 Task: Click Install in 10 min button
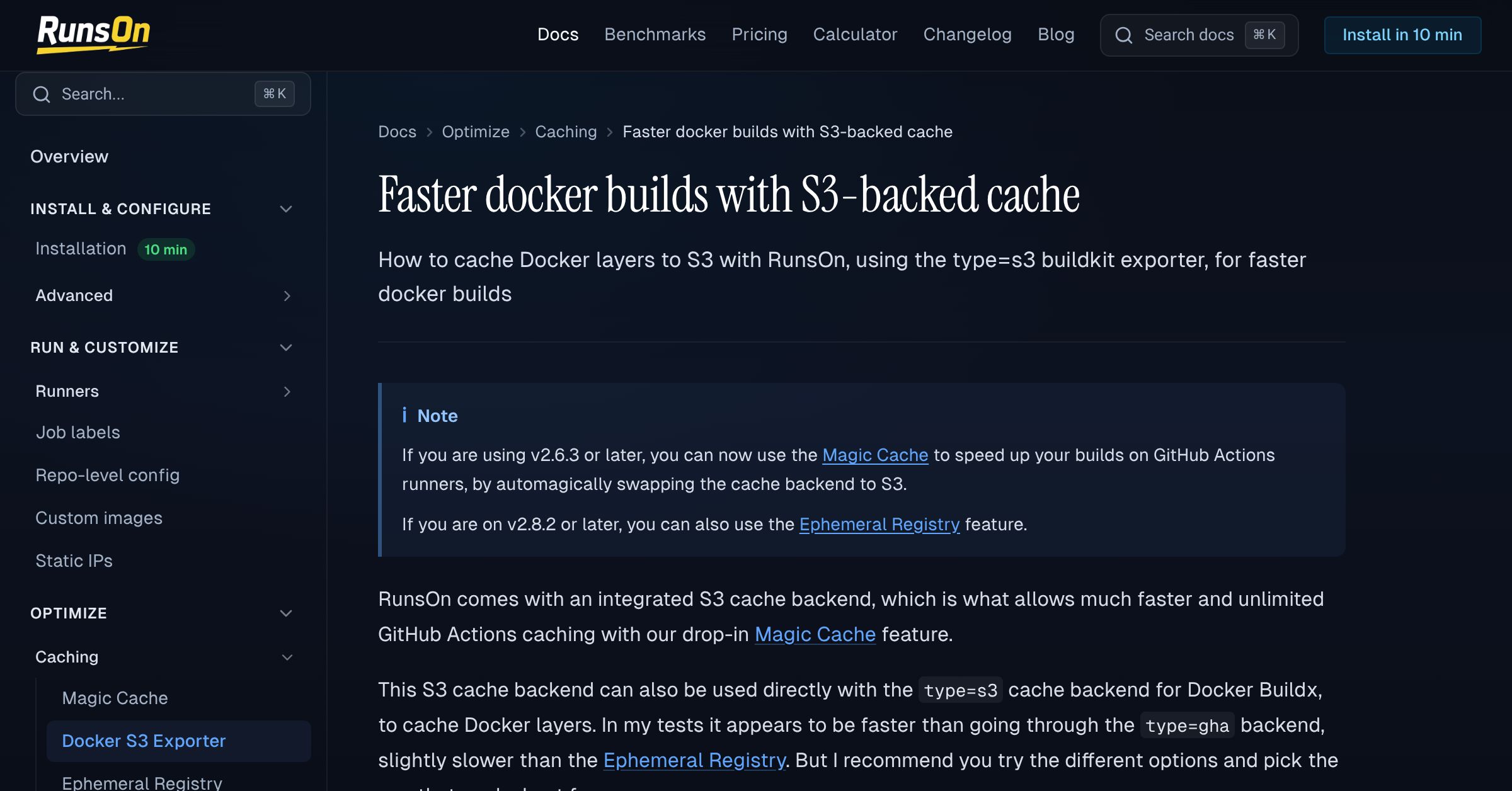[1402, 35]
